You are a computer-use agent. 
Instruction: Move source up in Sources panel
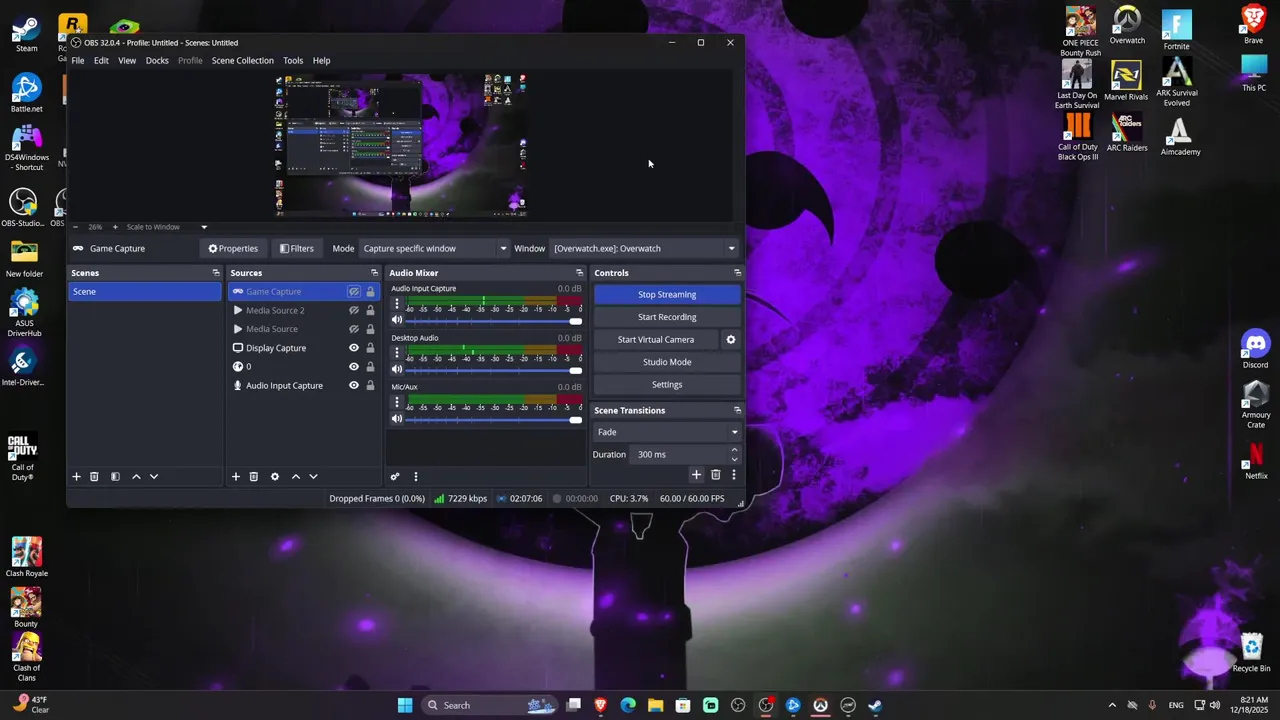(296, 477)
